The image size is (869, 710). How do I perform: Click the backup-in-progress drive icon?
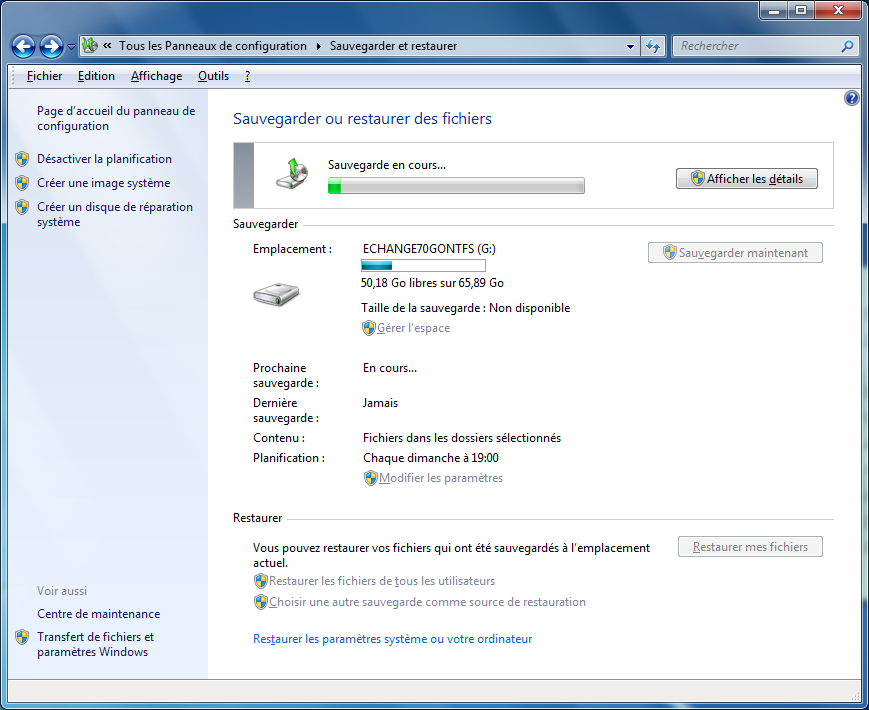(x=293, y=173)
